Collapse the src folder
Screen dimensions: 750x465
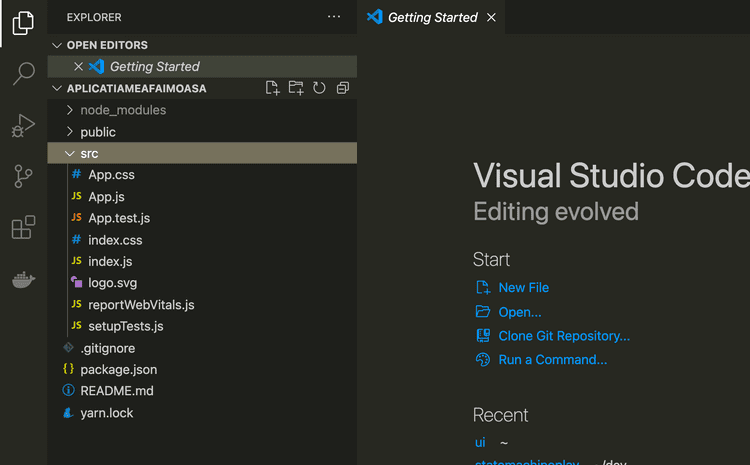pyautogui.click(x=89, y=153)
